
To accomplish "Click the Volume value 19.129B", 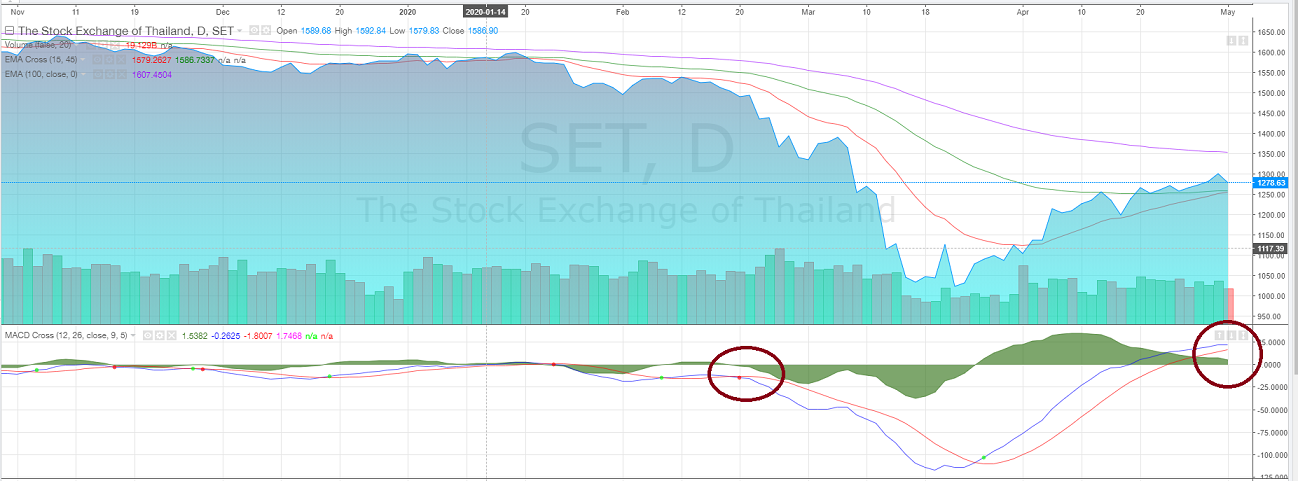I will [141, 45].
